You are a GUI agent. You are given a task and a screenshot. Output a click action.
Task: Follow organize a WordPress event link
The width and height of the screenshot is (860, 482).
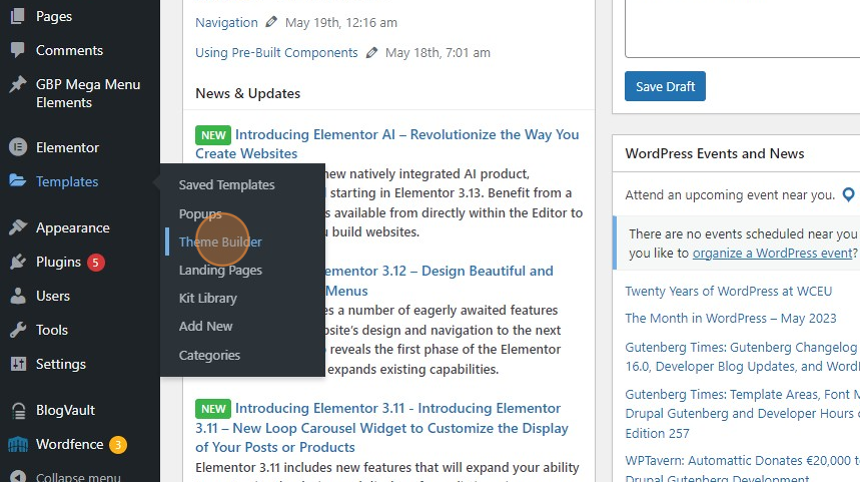[x=772, y=253]
